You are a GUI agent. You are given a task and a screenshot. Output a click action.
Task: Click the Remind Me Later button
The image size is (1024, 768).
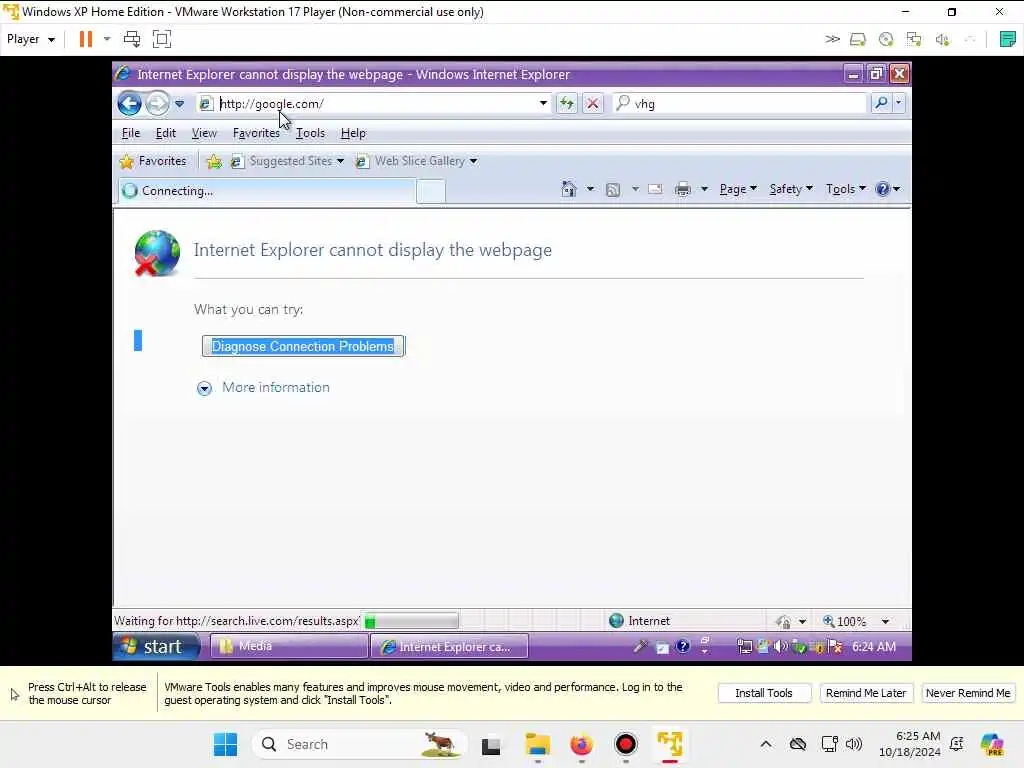tap(866, 693)
